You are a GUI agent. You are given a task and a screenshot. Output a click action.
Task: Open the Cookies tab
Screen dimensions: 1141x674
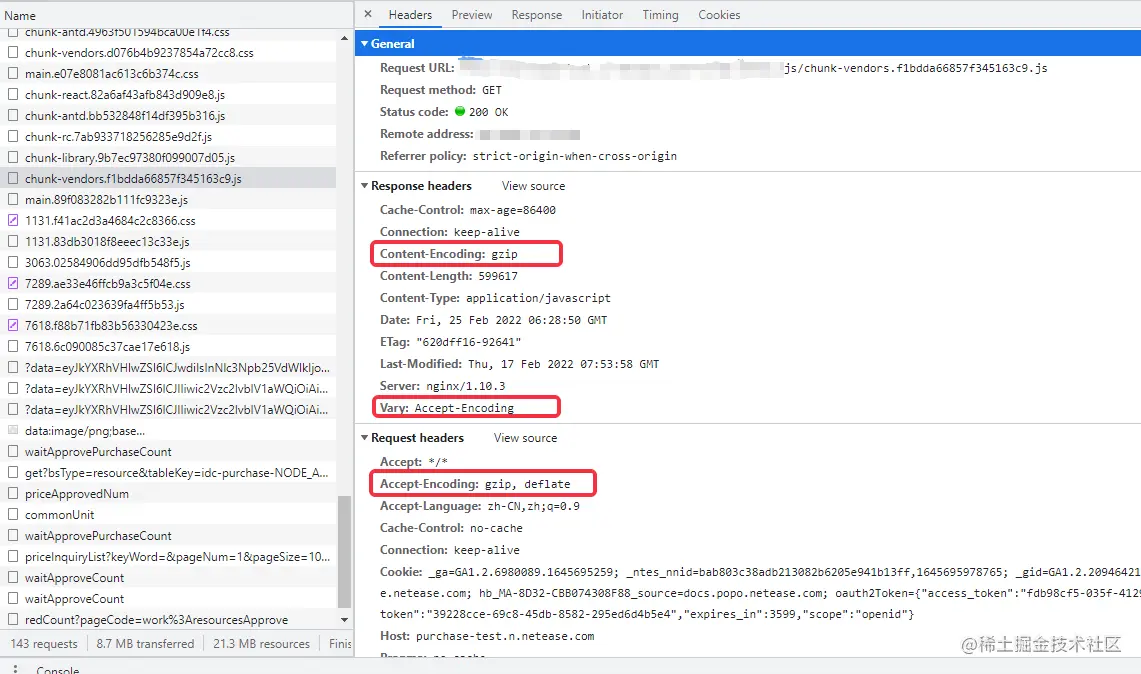719,15
